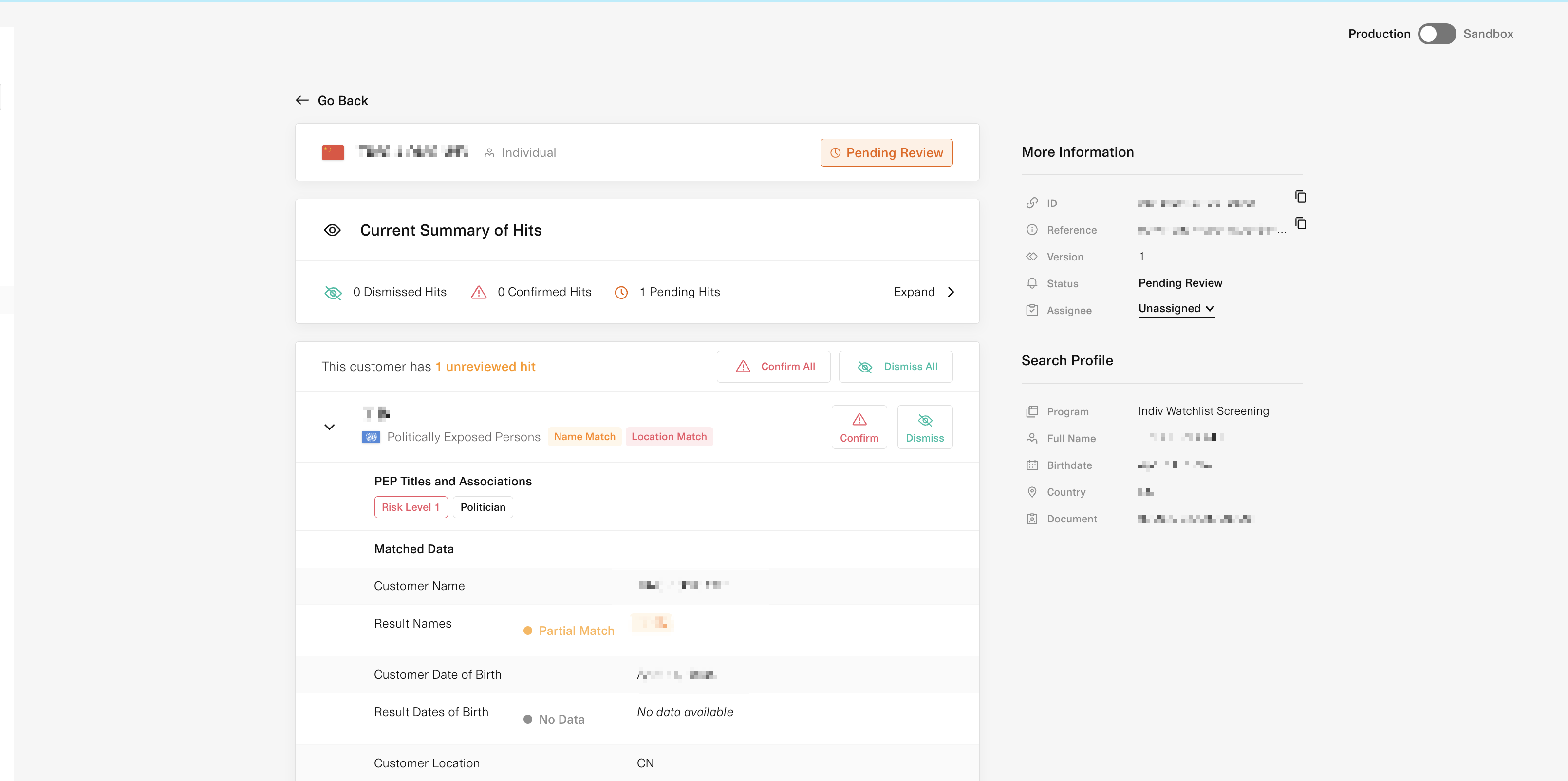Dismiss All unreviewed hits
This screenshot has height=781, width=1568.
click(x=896, y=367)
